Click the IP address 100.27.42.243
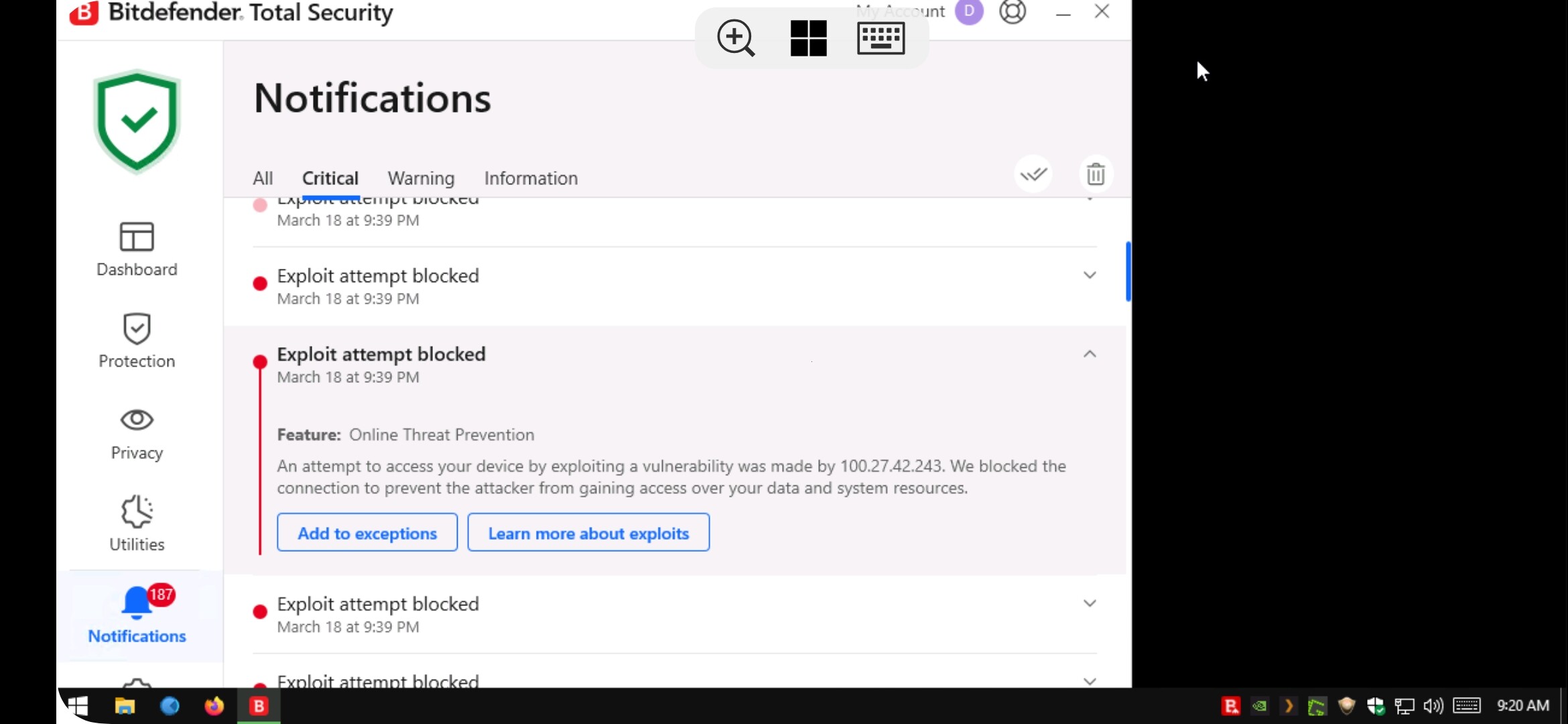1568x724 pixels. [891, 467]
